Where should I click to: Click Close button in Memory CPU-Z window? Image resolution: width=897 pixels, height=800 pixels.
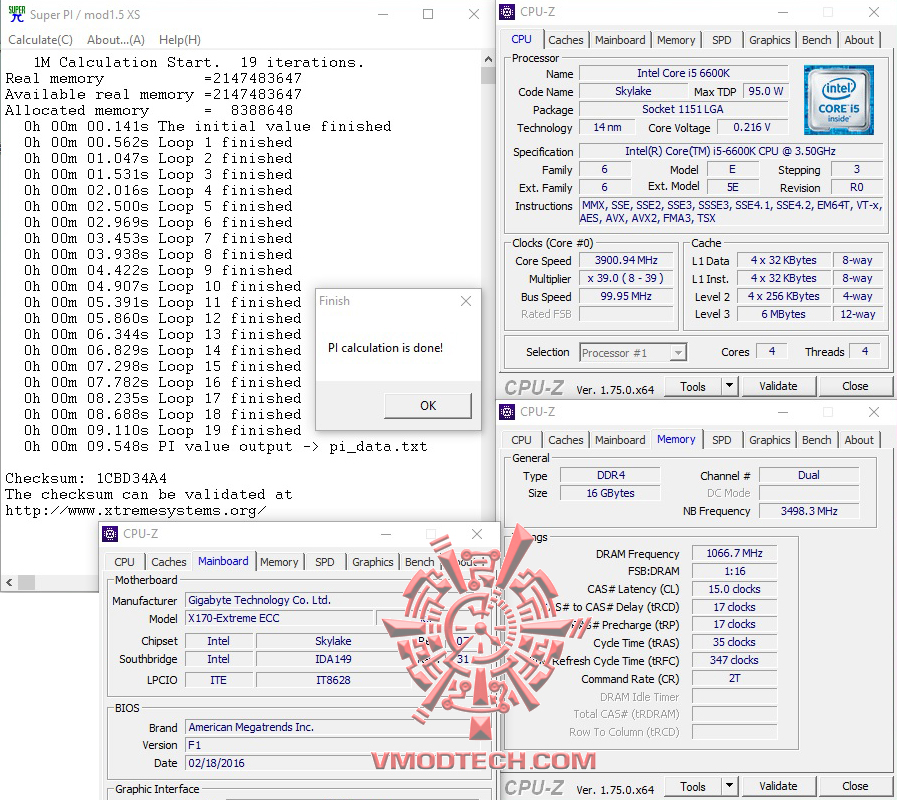point(855,787)
